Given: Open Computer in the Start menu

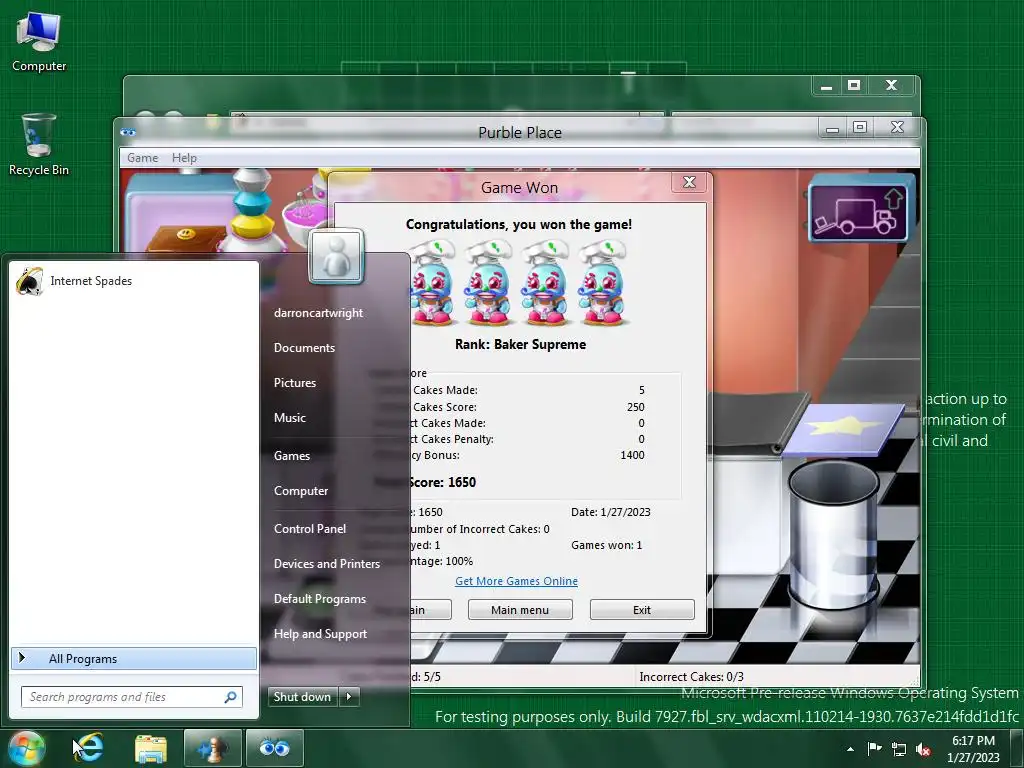Looking at the screenshot, I should tap(301, 490).
